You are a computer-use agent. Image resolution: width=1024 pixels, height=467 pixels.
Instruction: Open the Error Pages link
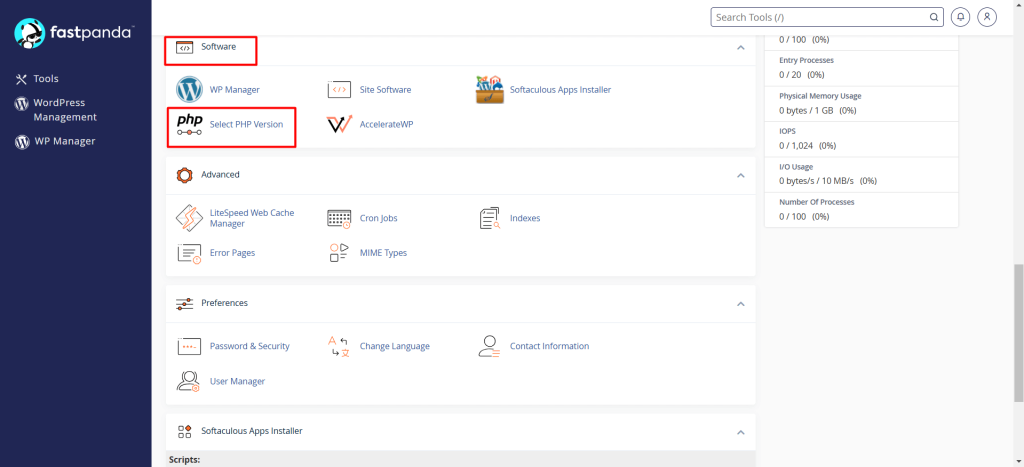click(x=232, y=253)
